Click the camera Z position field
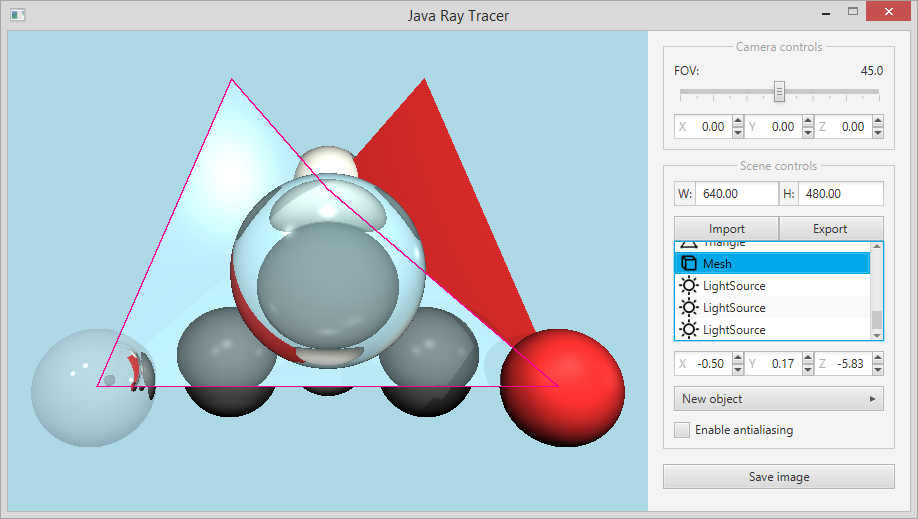918x519 pixels. click(x=843, y=127)
